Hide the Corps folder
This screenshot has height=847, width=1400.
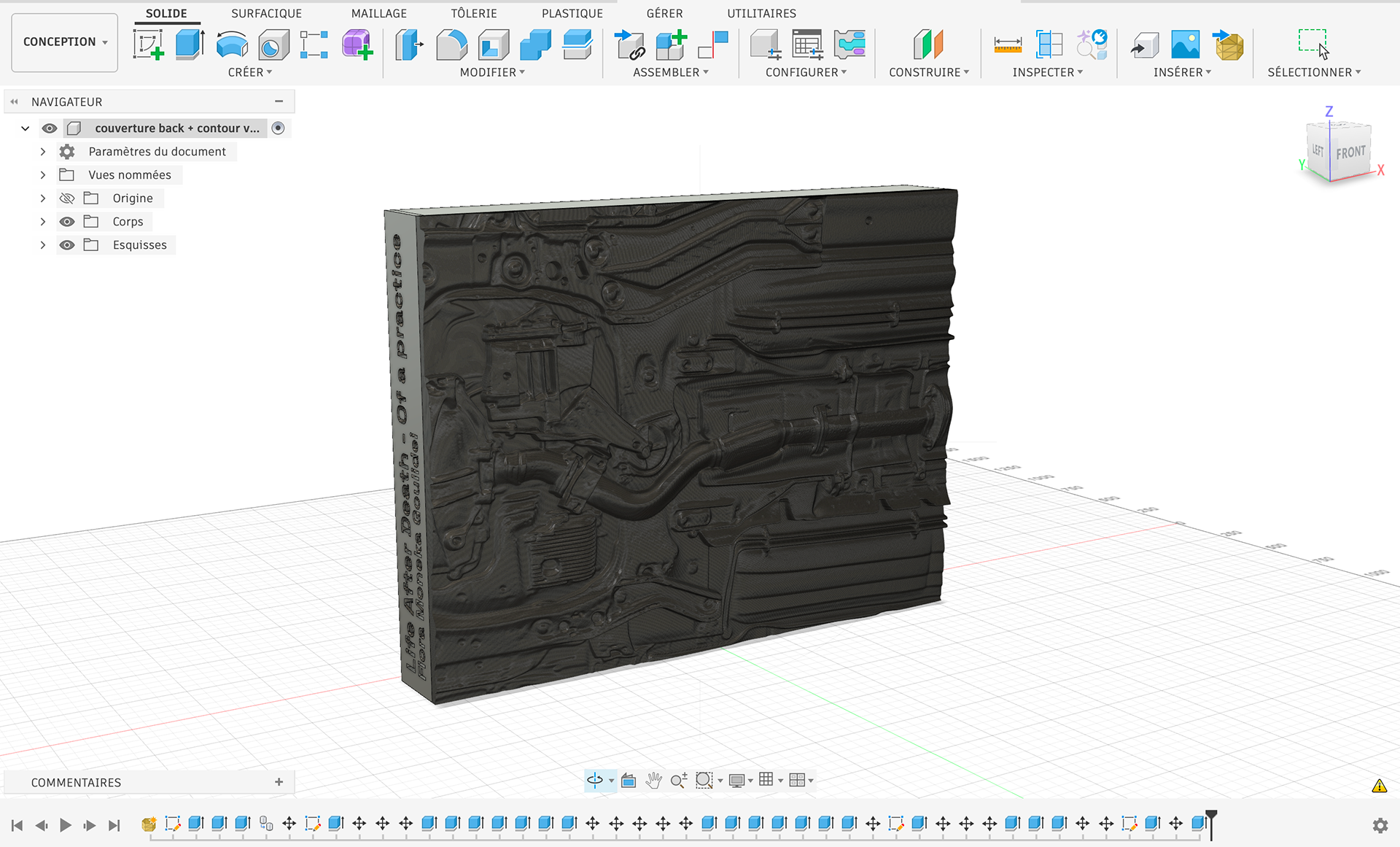tap(67, 222)
